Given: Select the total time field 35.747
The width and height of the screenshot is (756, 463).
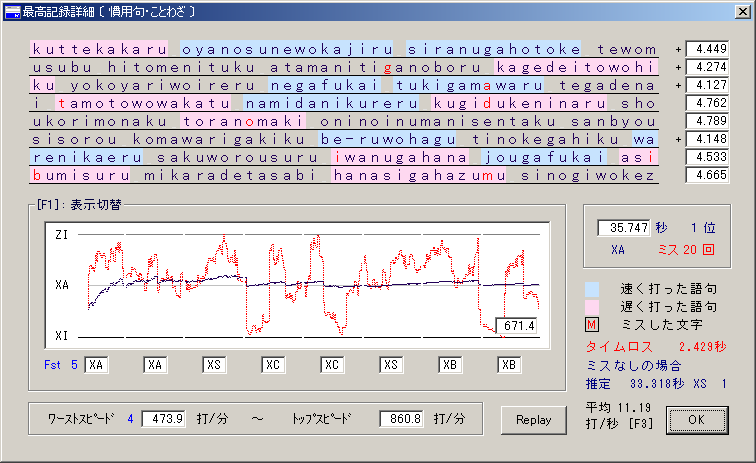Looking at the screenshot, I should [x=624, y=228].
